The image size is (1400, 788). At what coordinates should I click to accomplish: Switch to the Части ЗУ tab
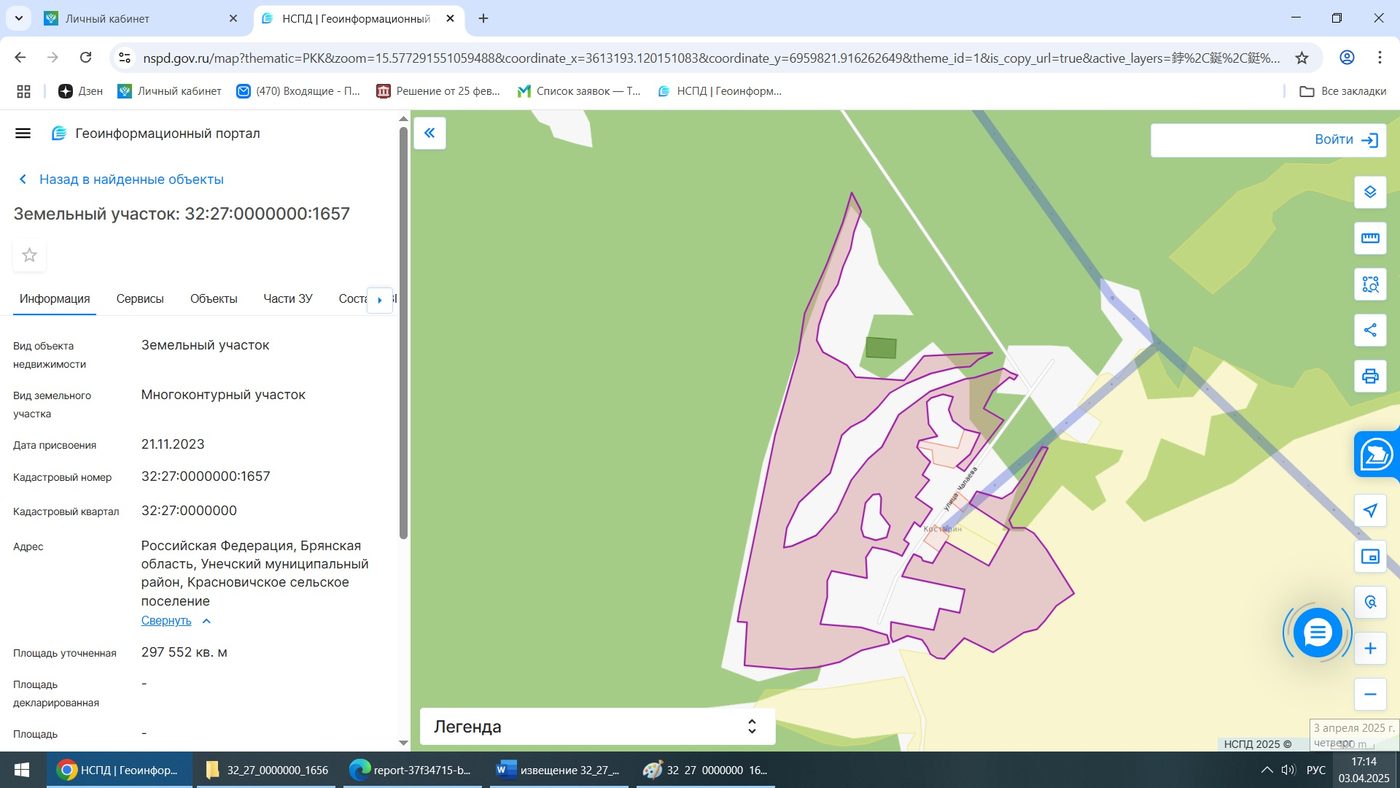[288, 299]
